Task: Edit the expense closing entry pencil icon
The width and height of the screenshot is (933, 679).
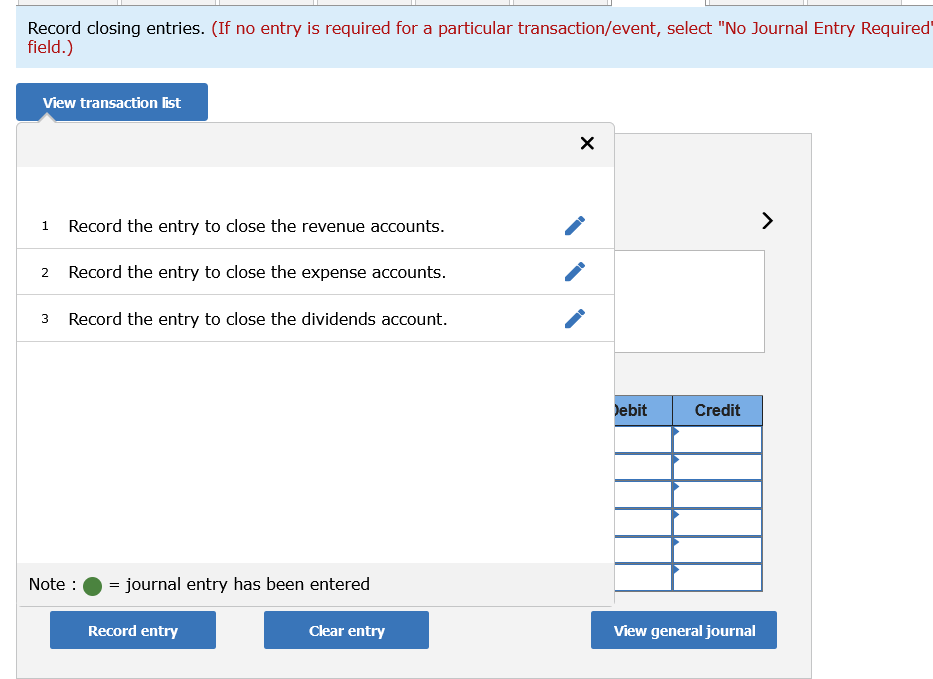Action: click(575, 271)
